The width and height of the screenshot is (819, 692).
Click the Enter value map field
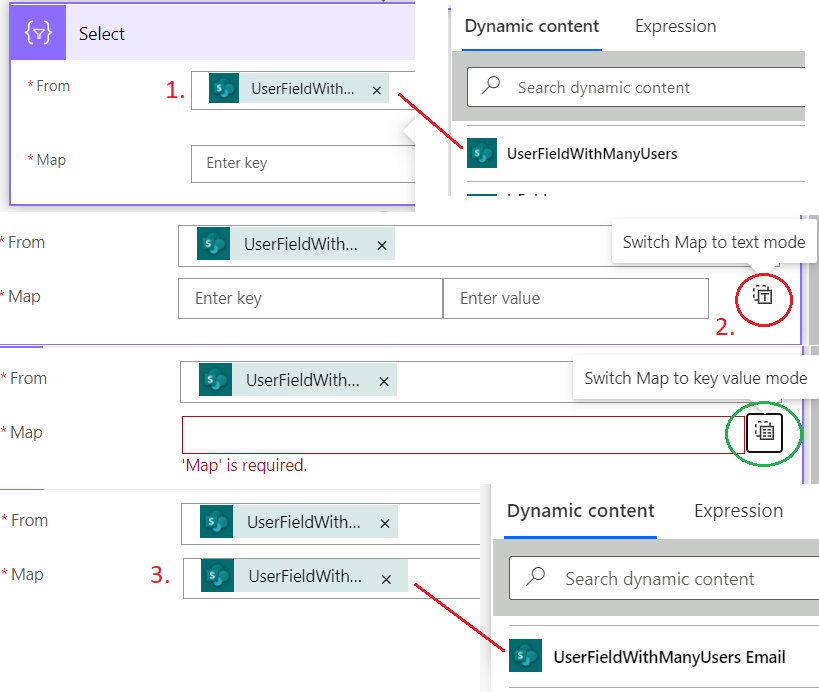576,298
